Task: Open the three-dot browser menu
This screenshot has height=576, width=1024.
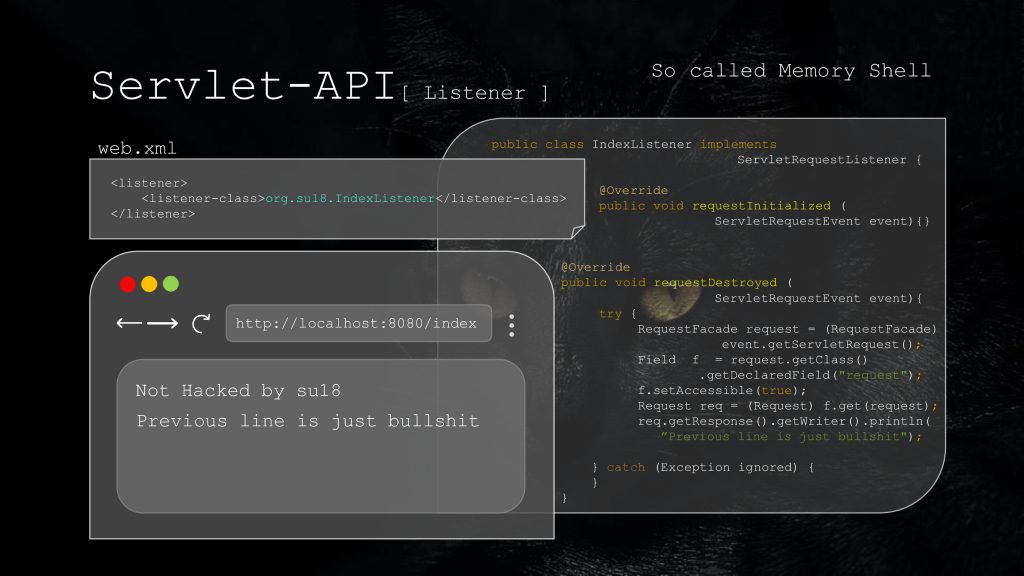Action: [x=511, y=325]
